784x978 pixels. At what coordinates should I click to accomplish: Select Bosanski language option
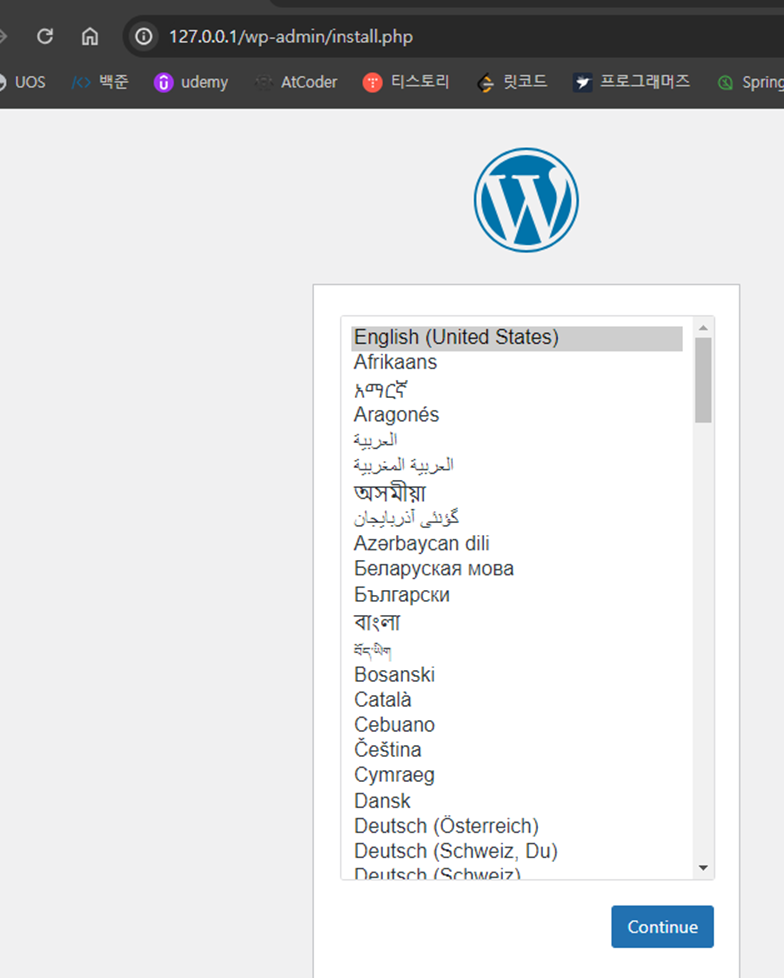516,675
